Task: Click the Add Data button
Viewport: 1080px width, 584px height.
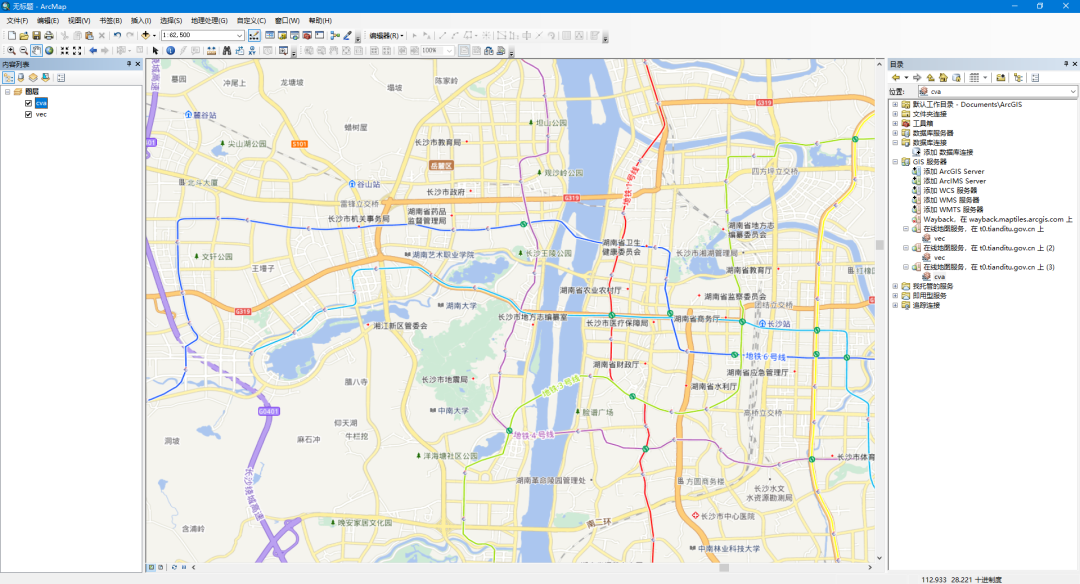Action: (145, 35)
